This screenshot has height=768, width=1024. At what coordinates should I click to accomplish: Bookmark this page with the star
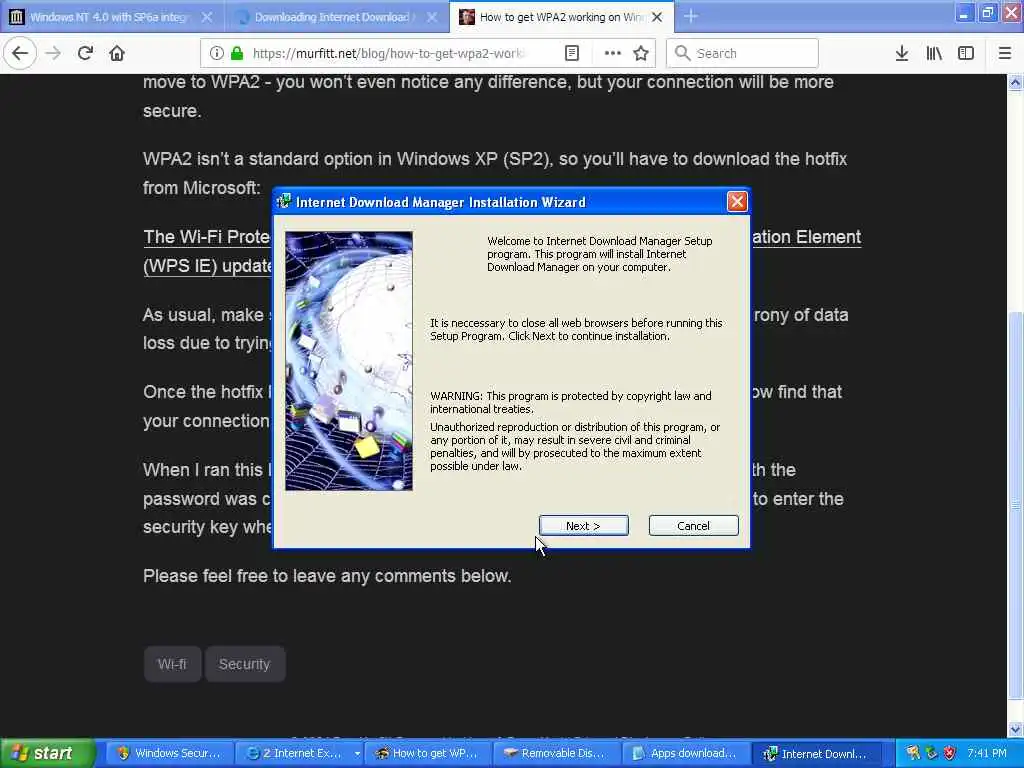pyautogui.click(x=641, y=54)
